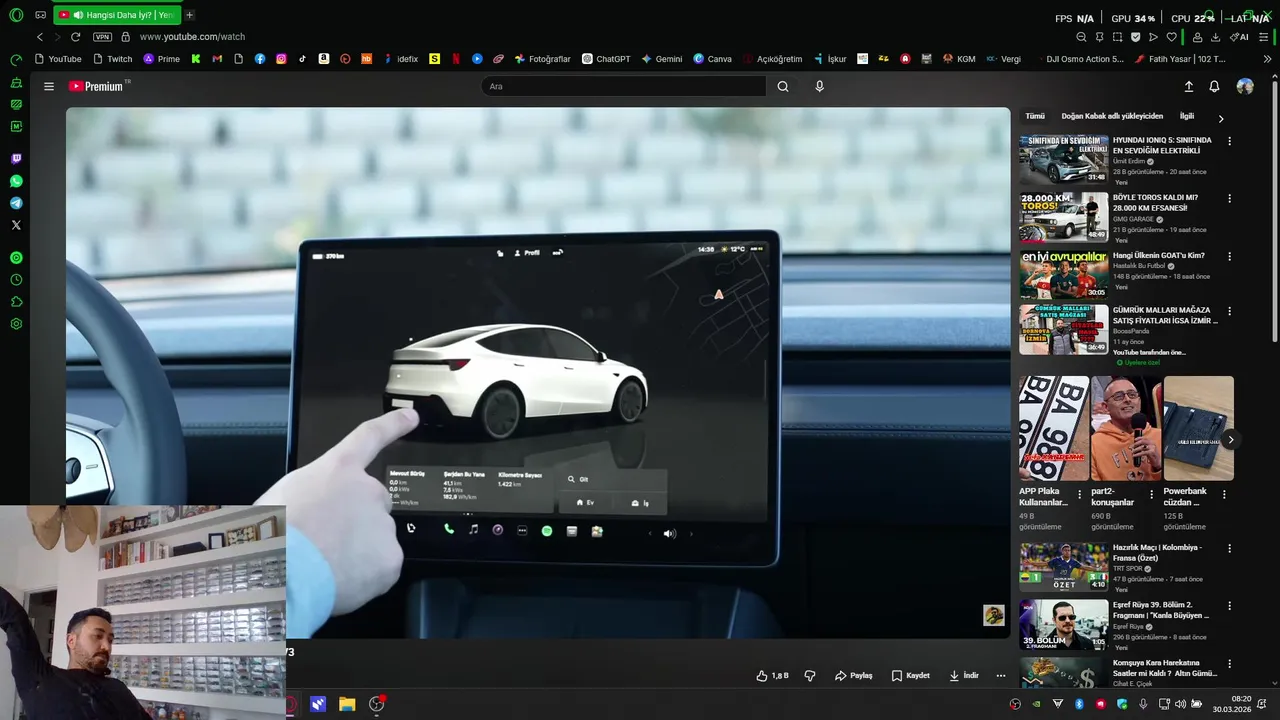Open the browser AI assistant button
The image size is (1280, 720).
point(1240,37)
